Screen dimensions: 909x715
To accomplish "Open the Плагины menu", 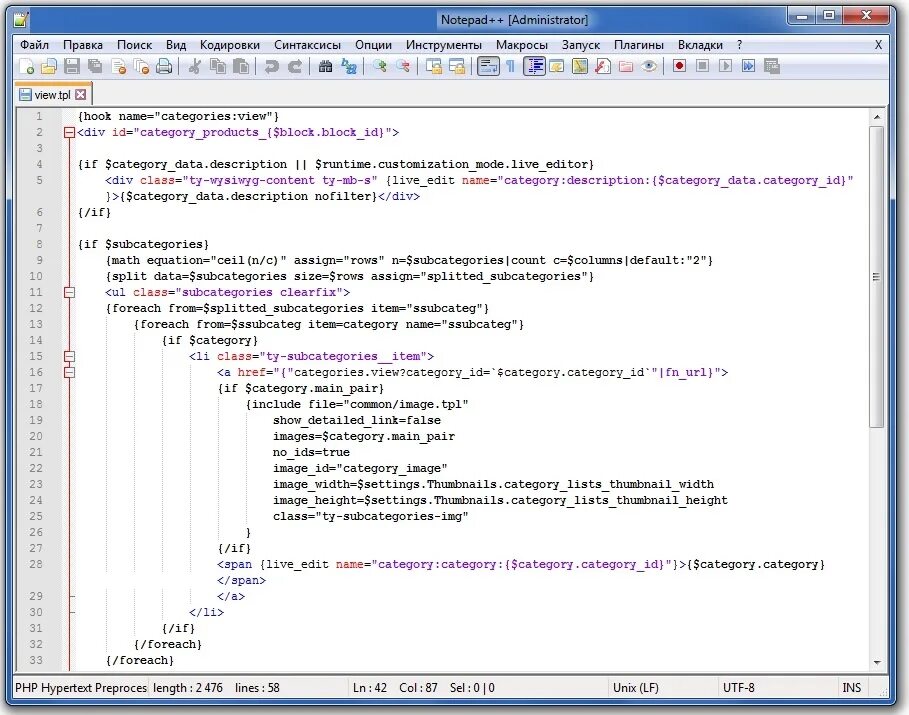I will tap(639, 45).
